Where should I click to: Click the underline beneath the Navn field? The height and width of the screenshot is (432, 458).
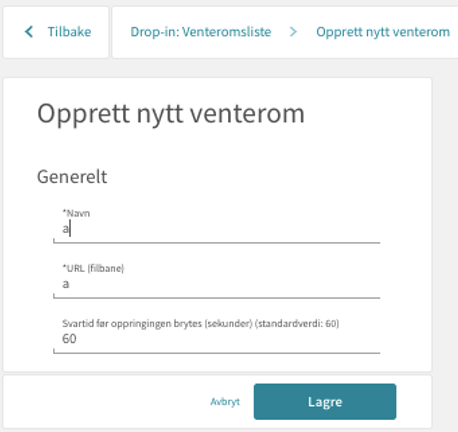click(217, 242)
